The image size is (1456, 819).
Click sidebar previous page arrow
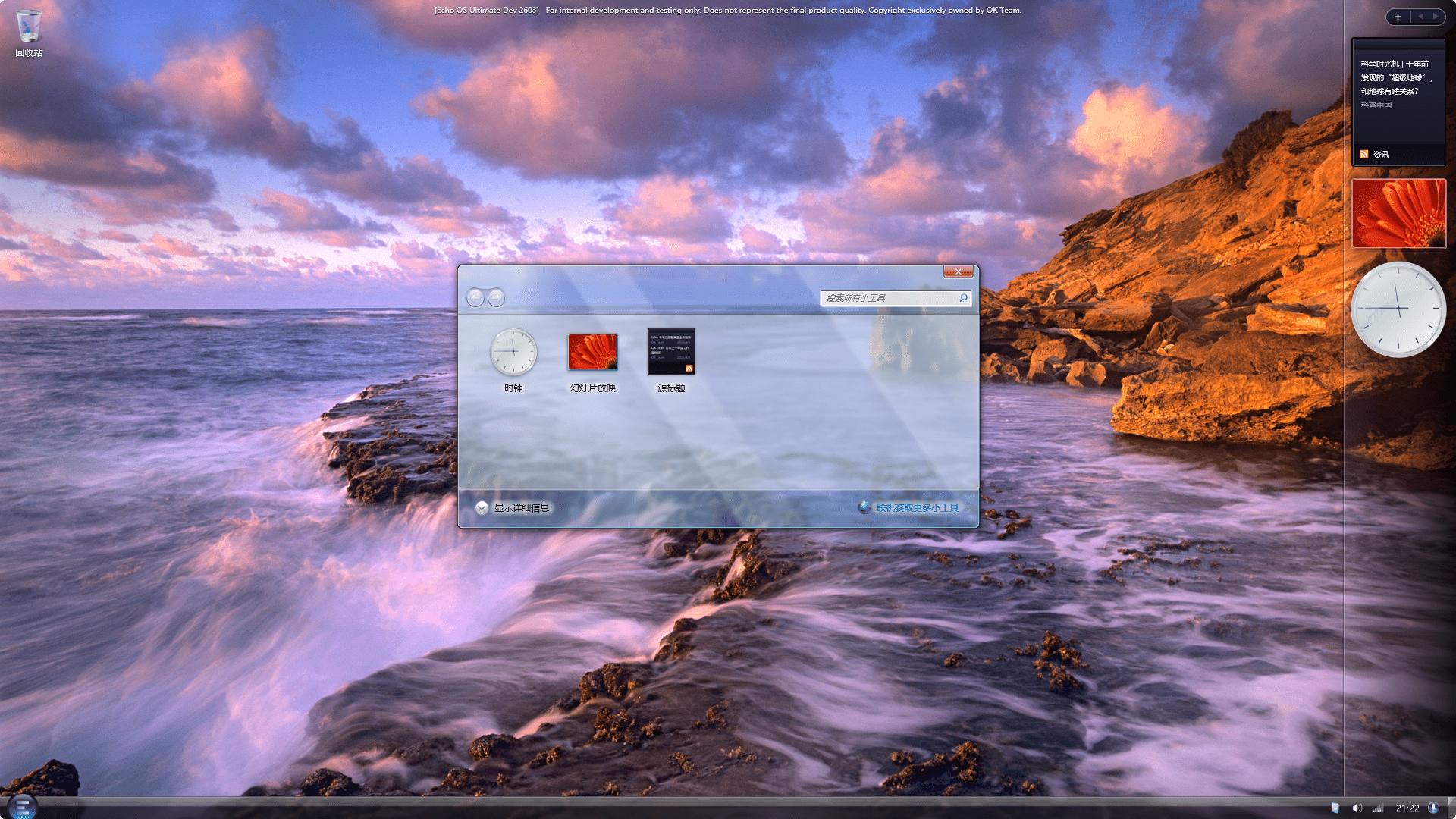[1420, 17]
